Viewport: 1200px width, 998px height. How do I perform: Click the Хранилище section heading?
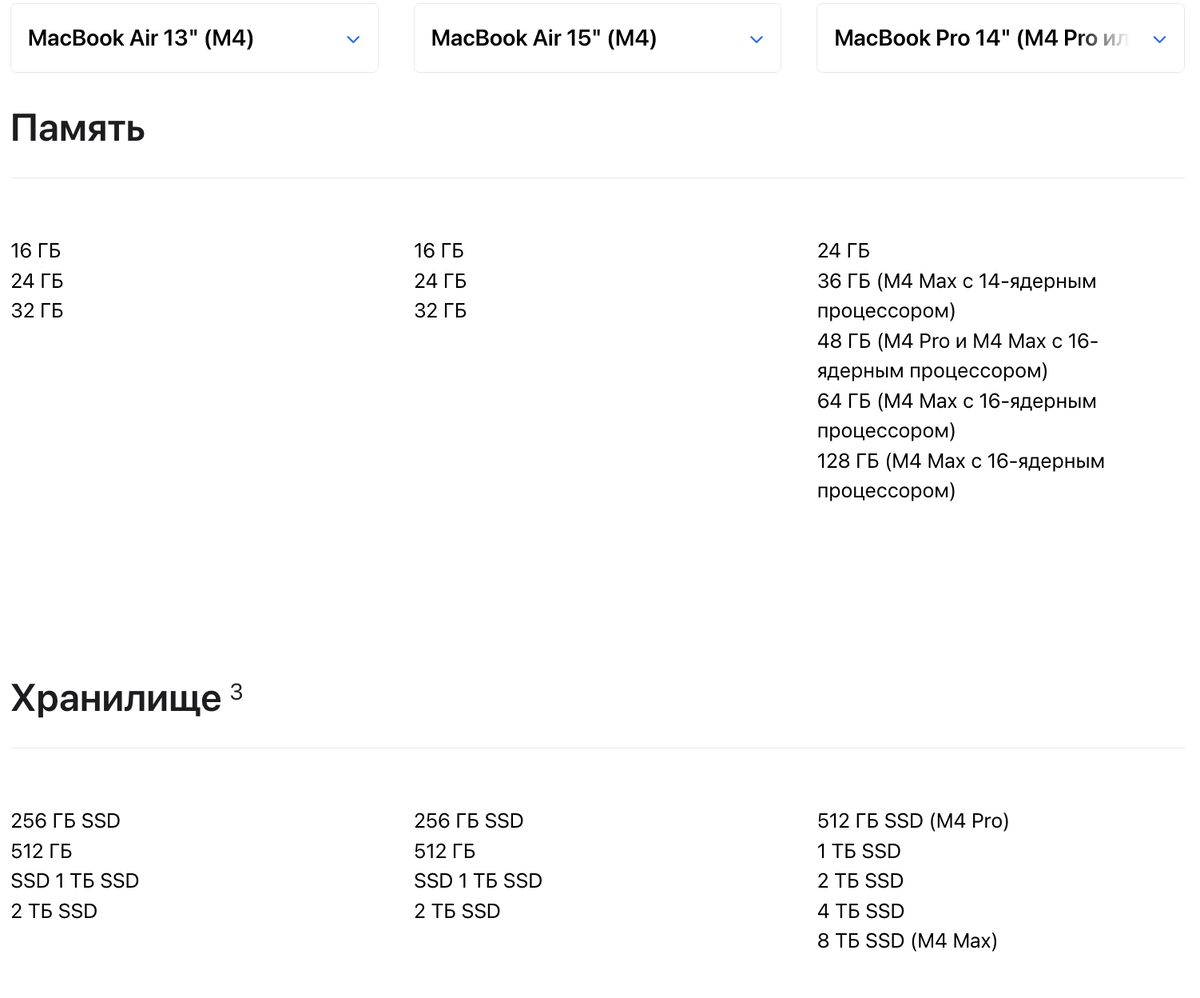tap(116, 698)
